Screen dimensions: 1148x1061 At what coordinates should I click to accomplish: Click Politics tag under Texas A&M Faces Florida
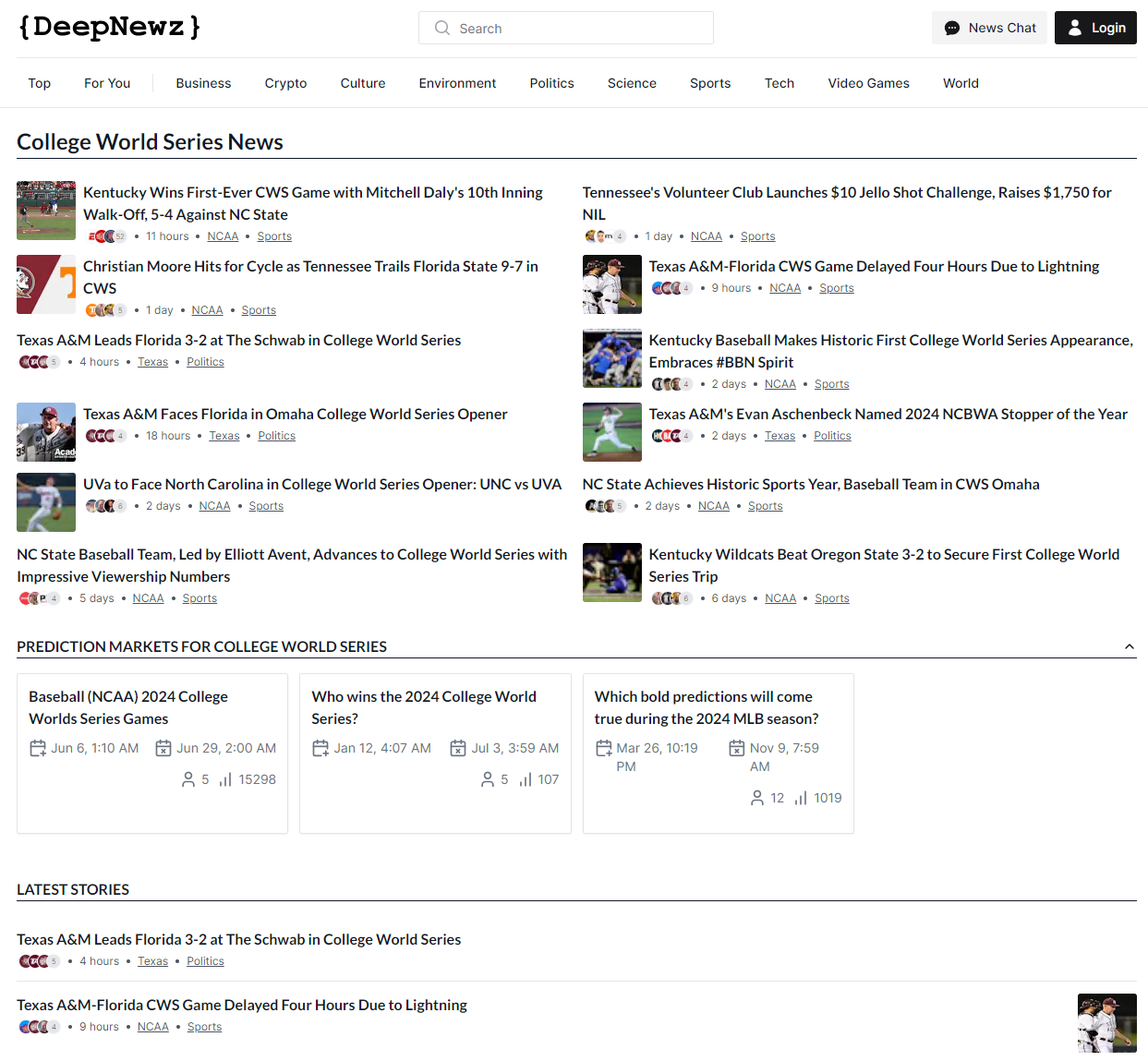[x=277, y=436]
